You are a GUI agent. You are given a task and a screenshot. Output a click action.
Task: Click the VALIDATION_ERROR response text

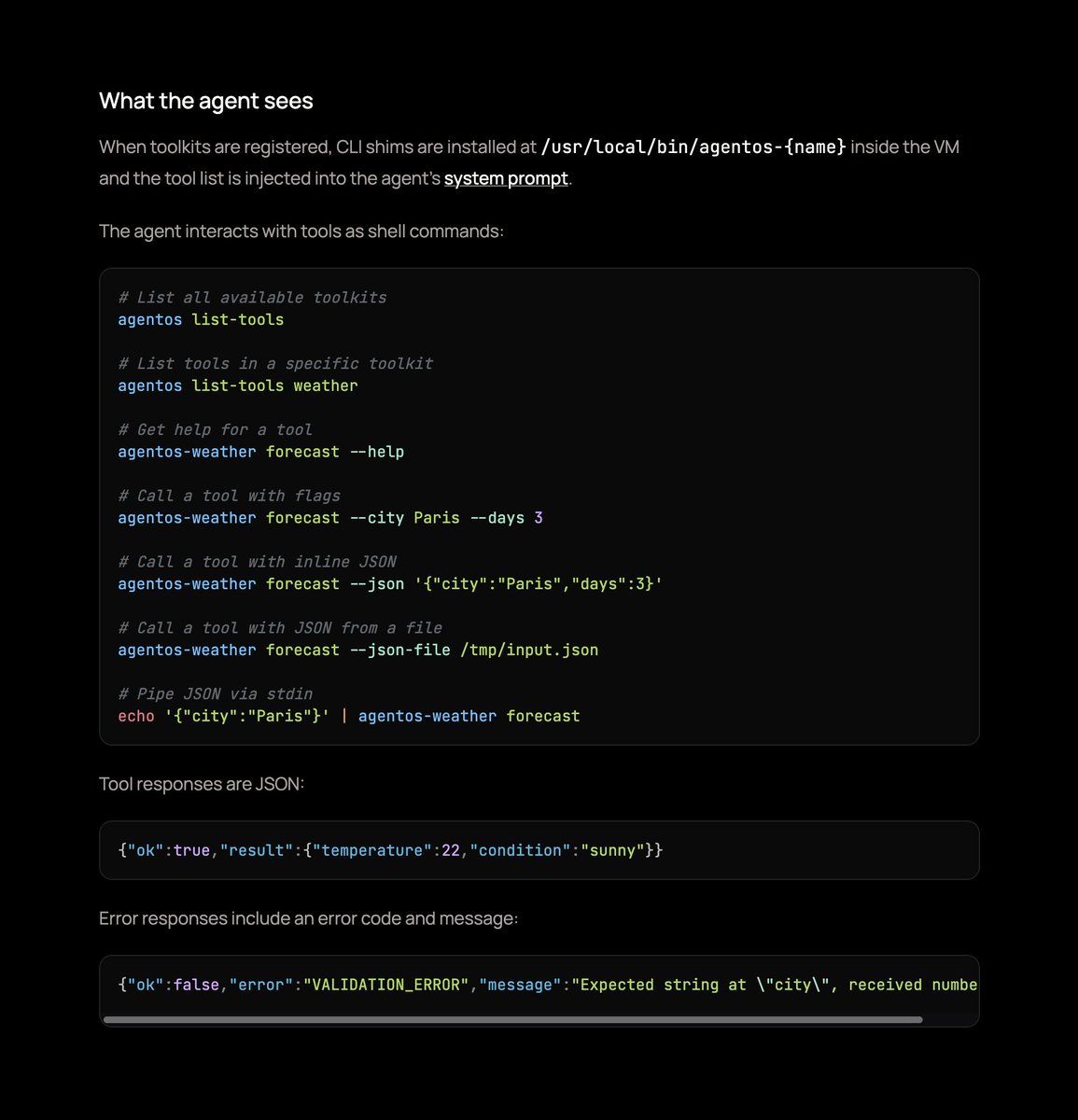pos(387,984)
